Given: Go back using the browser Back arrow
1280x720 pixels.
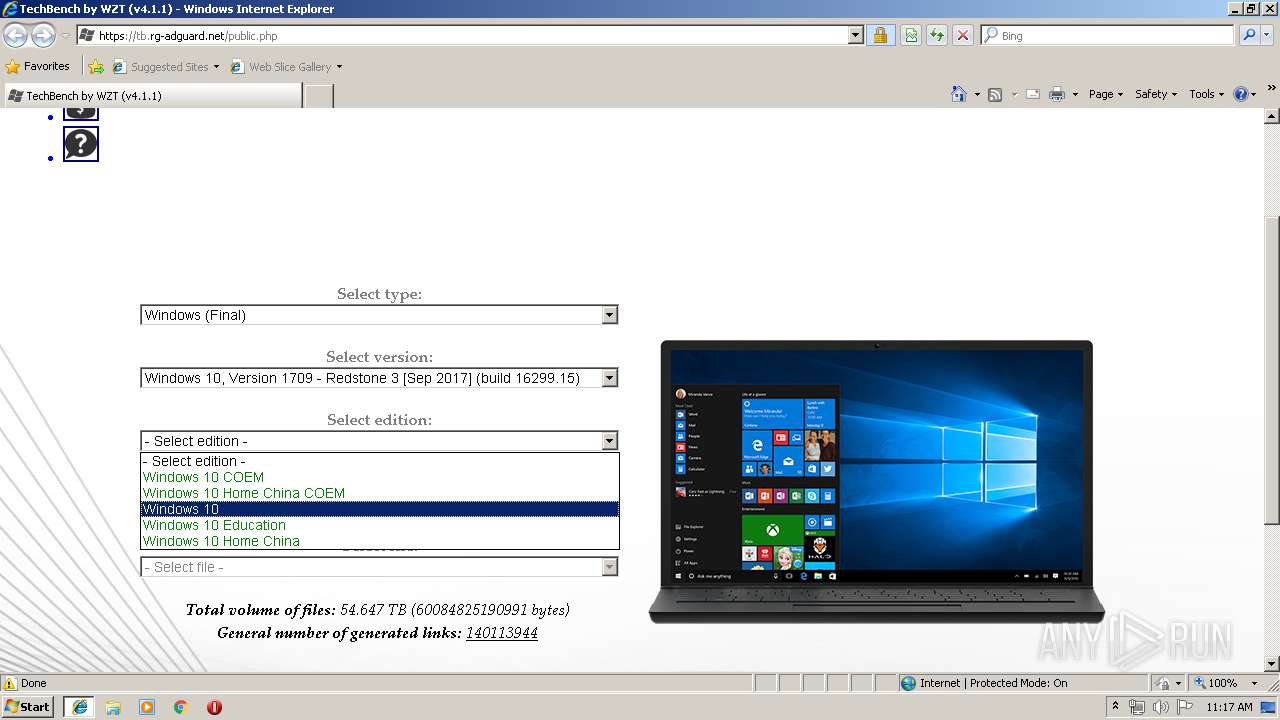Looking at the screenshot, I should point(15,35).
